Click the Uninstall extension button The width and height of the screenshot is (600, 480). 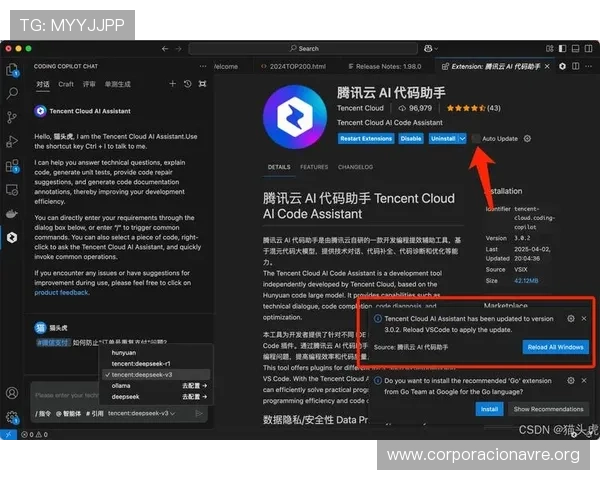point(443,139)
